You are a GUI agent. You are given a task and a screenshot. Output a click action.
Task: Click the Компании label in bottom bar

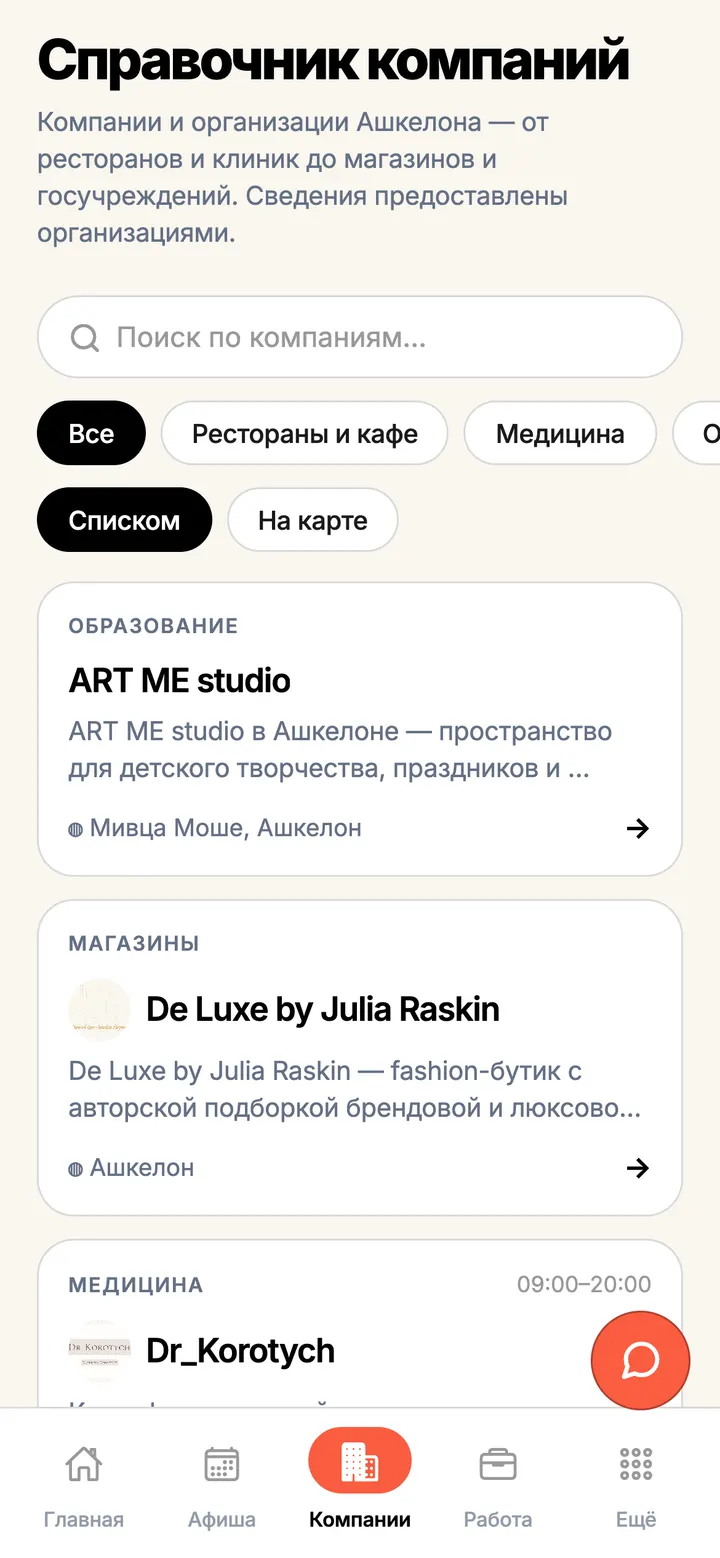point(360,1520)
